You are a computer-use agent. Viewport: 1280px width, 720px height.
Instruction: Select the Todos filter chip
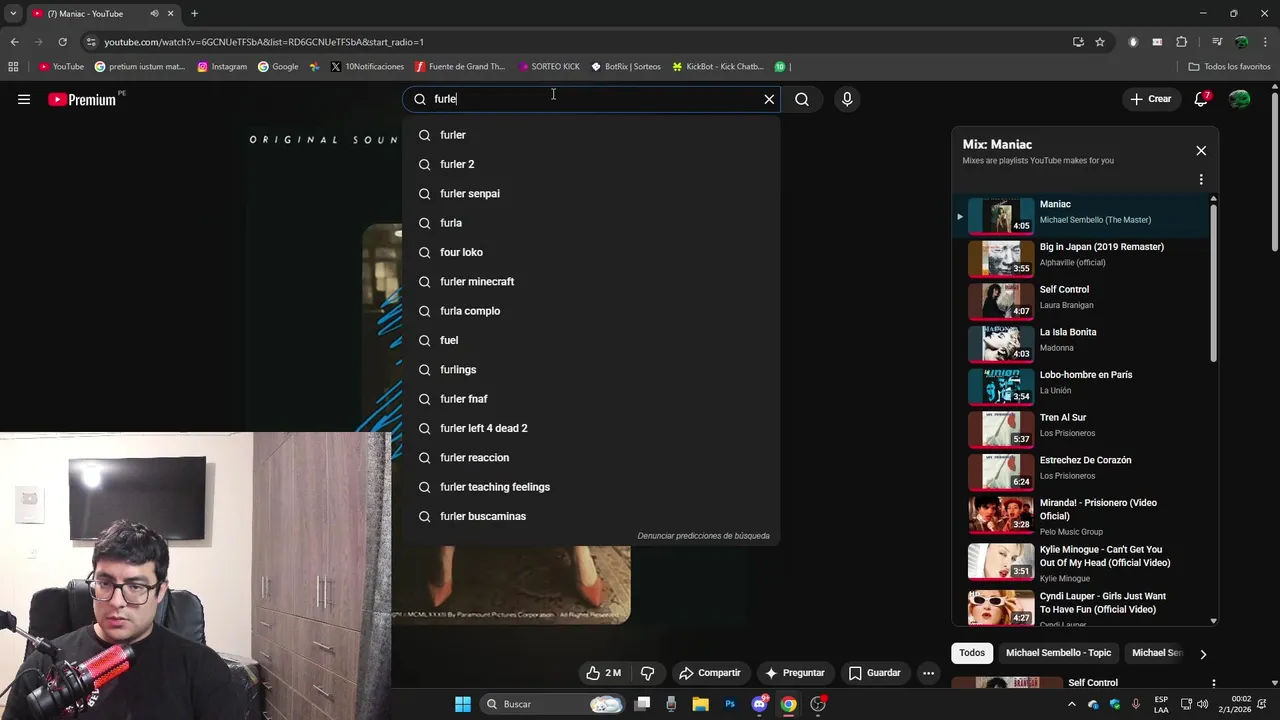tap(972, 653)
